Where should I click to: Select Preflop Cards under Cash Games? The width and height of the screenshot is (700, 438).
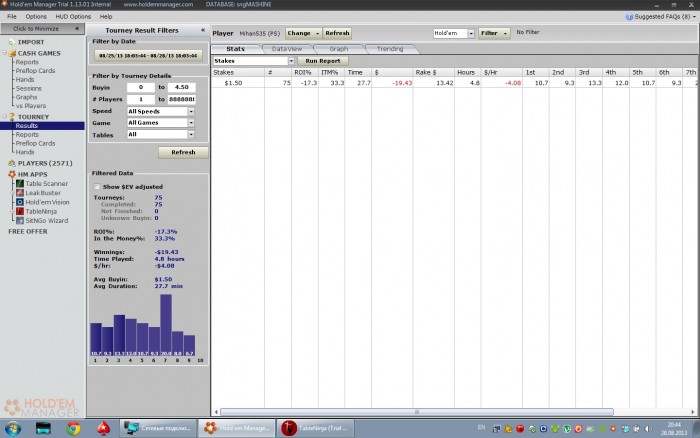coord(35,69)
